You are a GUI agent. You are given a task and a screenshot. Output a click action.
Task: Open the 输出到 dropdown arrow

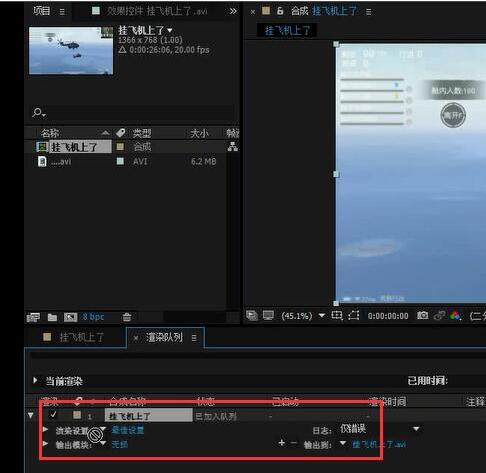coord(343,443)
